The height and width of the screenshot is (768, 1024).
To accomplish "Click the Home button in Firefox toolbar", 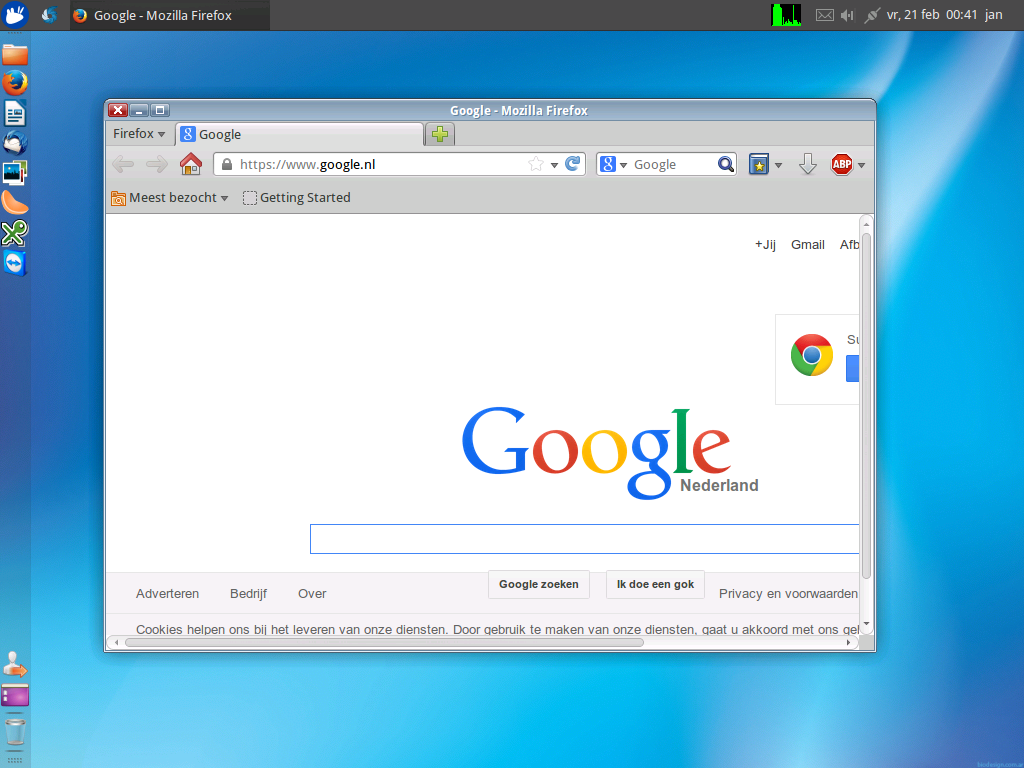I will [x=190, y=165].
